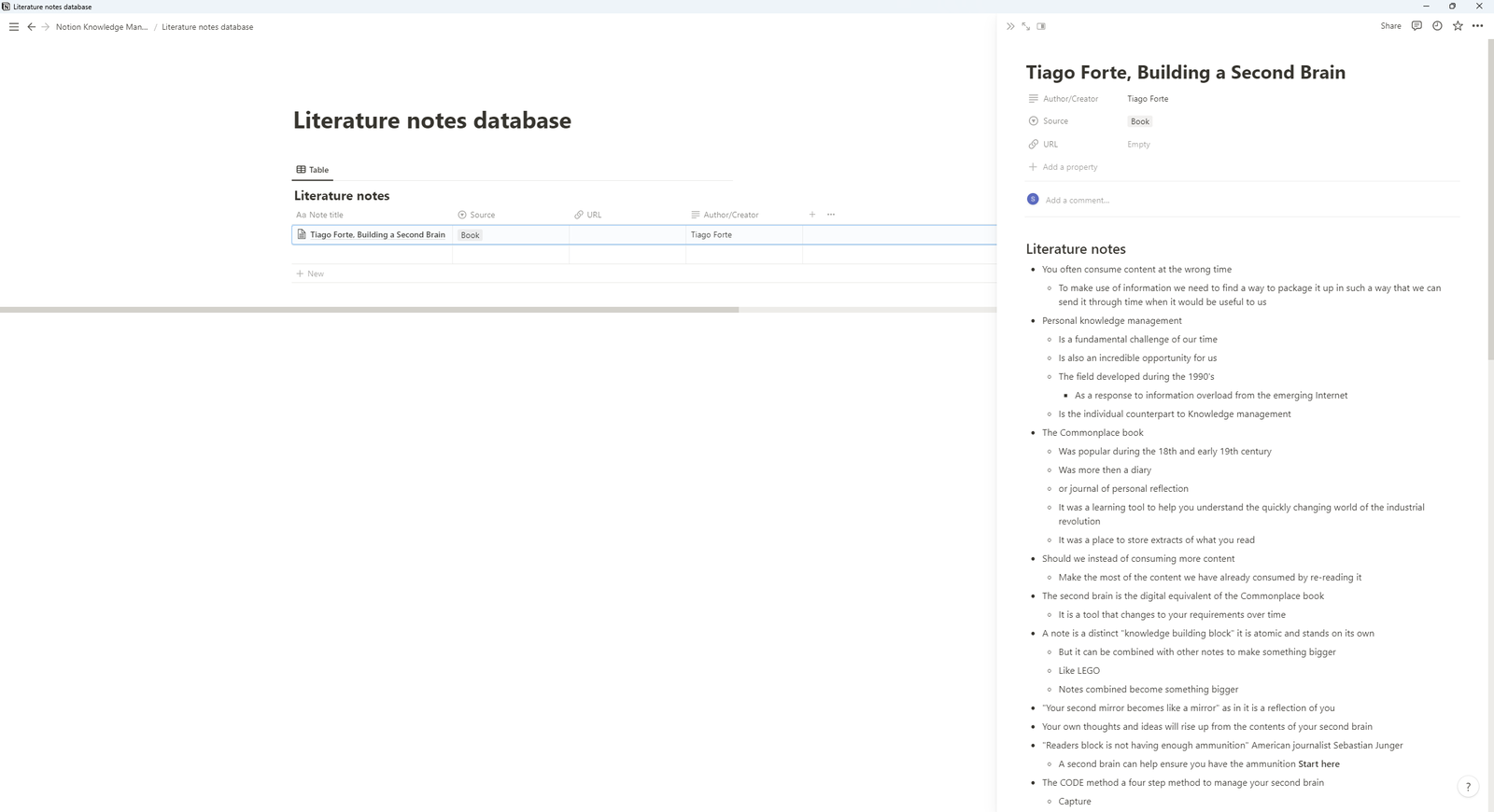
Task: Open Author/Creator property in side panel
Action: (x=1064, y=99)
